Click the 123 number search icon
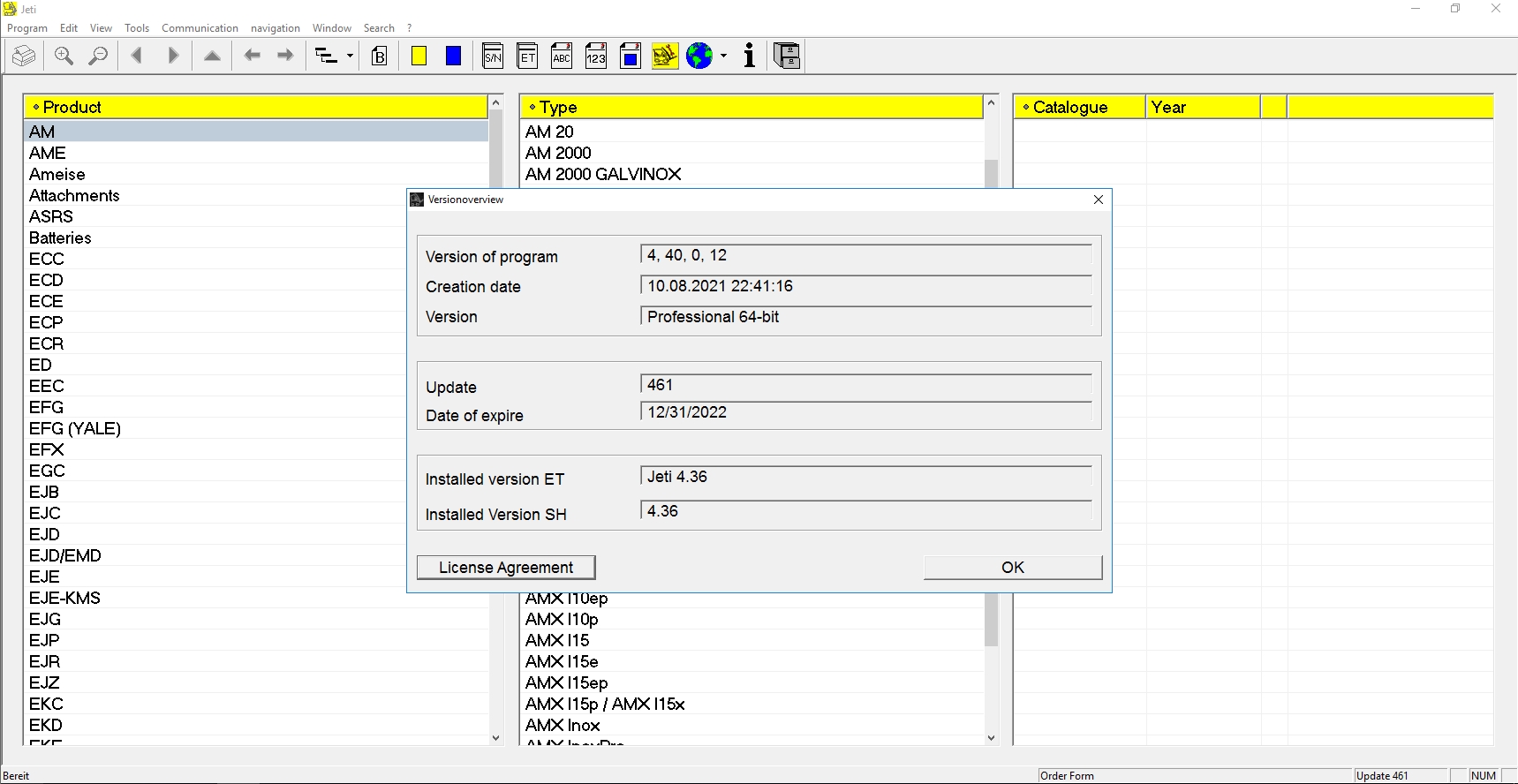Screen dimensions: 1518x784 (596, 57)
